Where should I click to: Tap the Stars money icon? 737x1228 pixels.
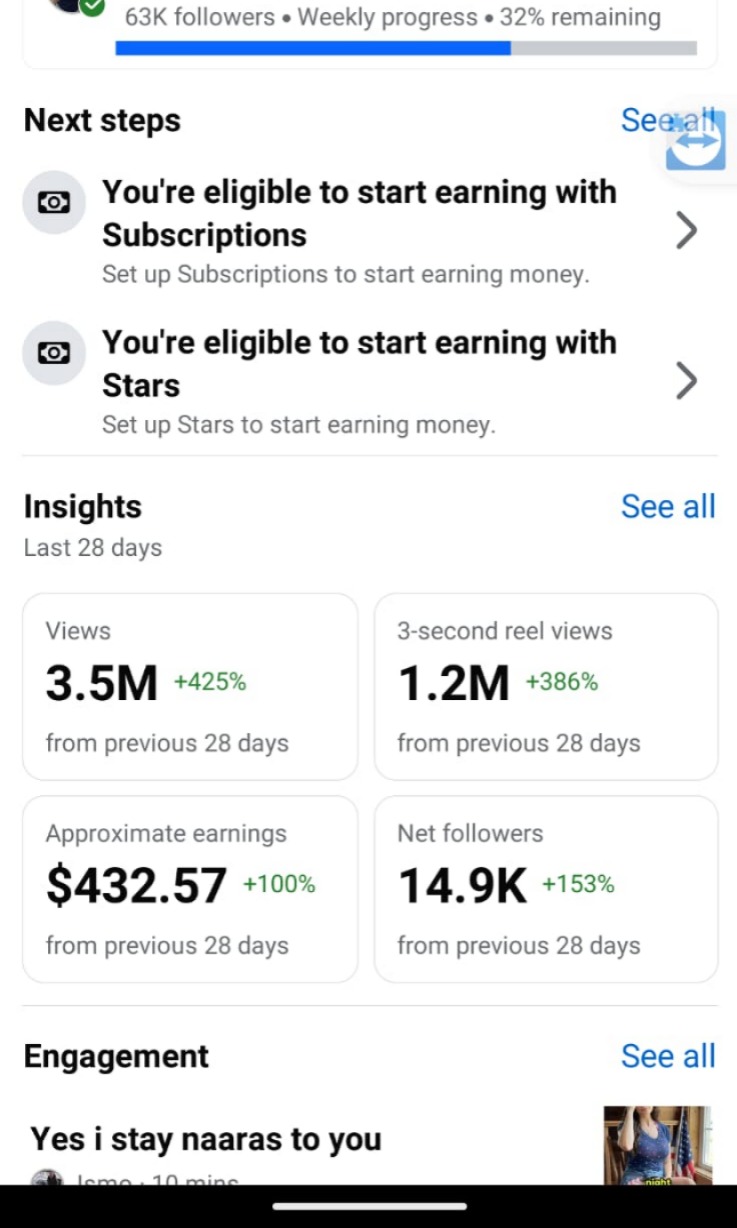54,352
